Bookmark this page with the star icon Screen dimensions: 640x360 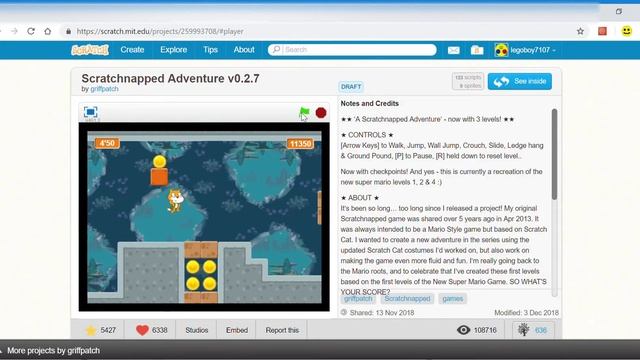click(580, 31)
